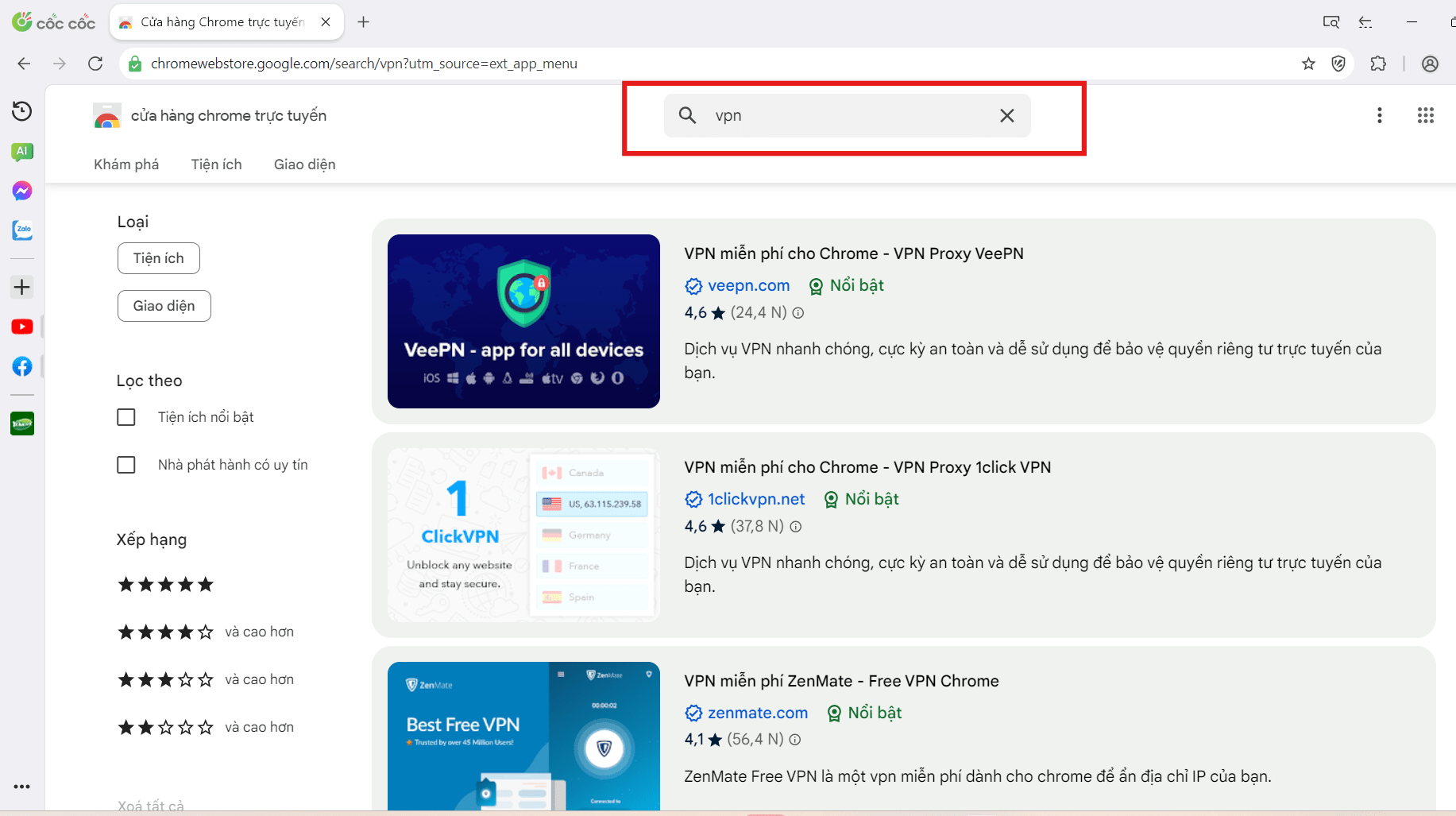Enable Nhà phát hành có uy tín checkbox
Viewport: 1456px width, 816px height.
click(x=126, y=465)
